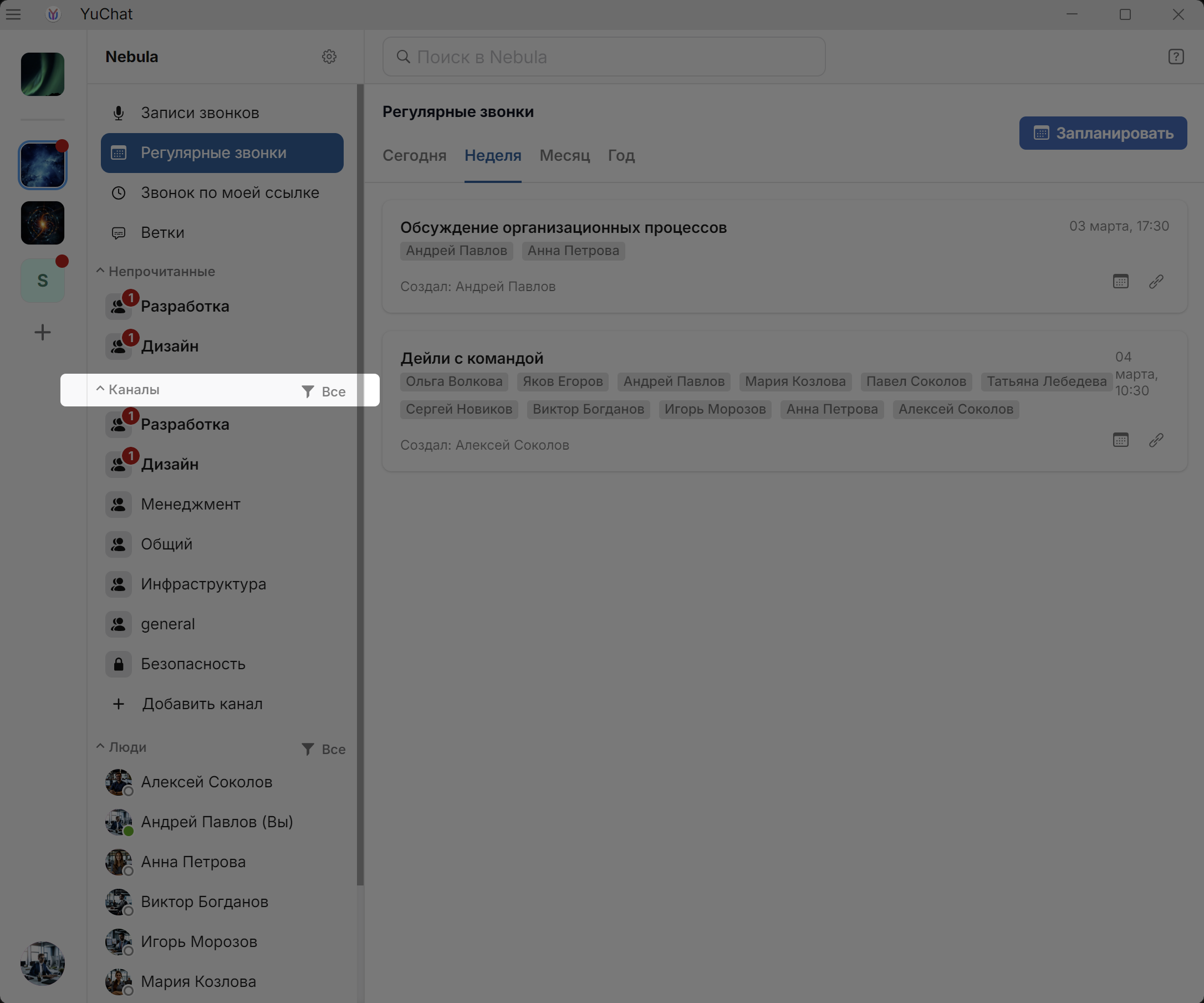Open the Общий channel

click(x=222, y=544)
